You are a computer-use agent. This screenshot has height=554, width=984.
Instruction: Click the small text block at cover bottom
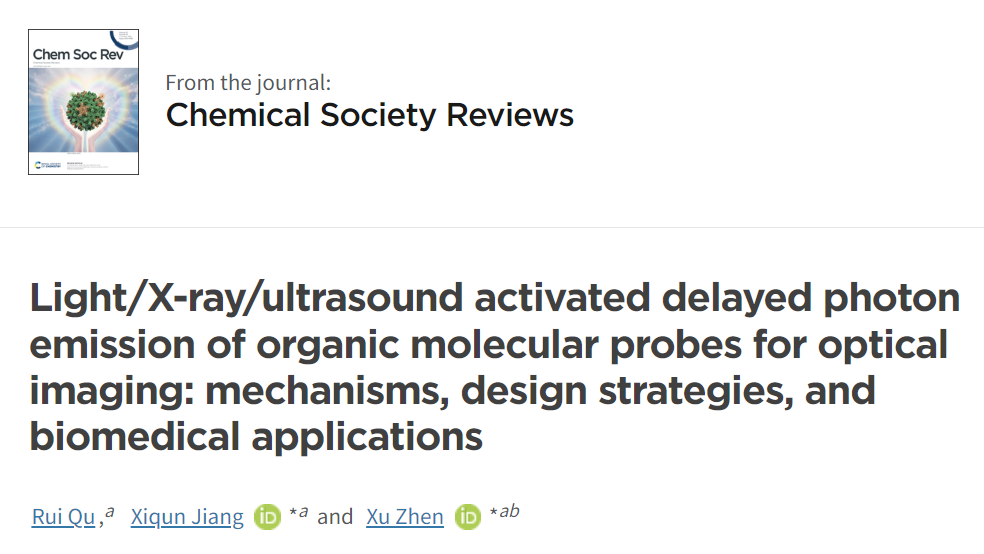click(x=87, y=166)
